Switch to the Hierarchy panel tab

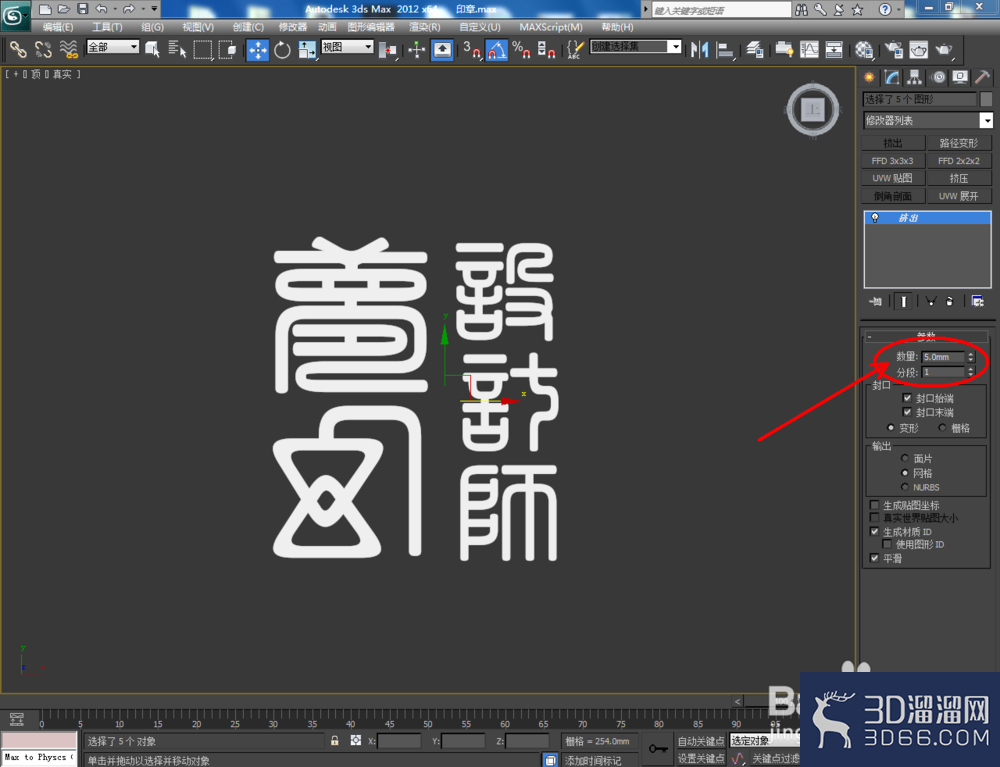coord(915,78)
